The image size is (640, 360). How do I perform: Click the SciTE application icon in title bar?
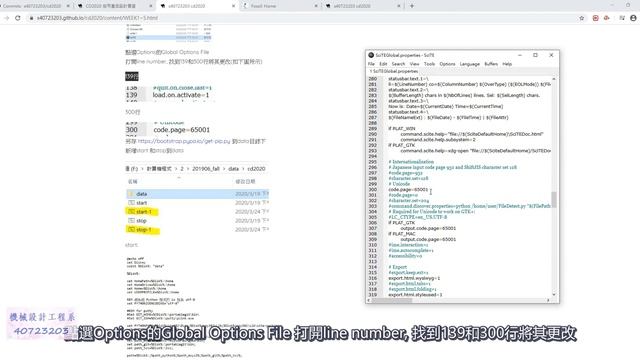point(371,55)
